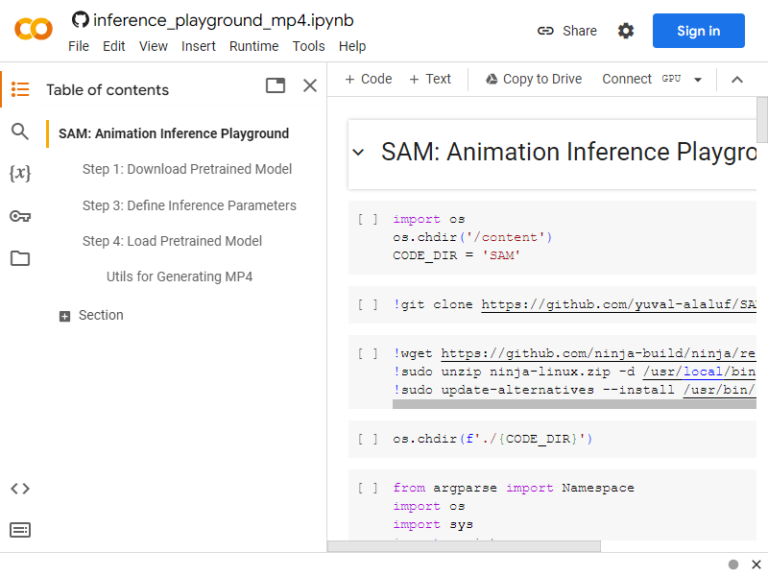768x576 pixels.
Task: Open Find and replace magnifier icon
Action: click(x=20, y=131)
